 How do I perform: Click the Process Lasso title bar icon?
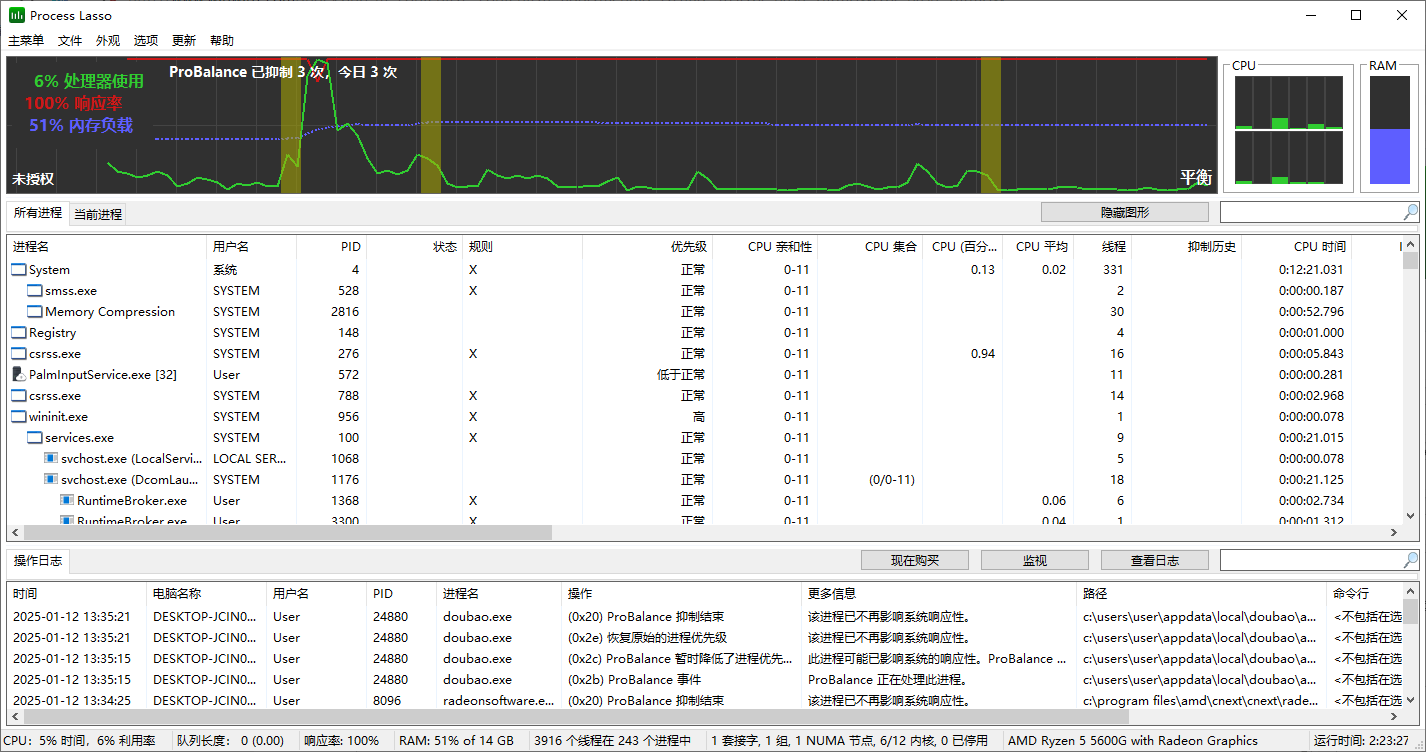(x=16, y=15)
